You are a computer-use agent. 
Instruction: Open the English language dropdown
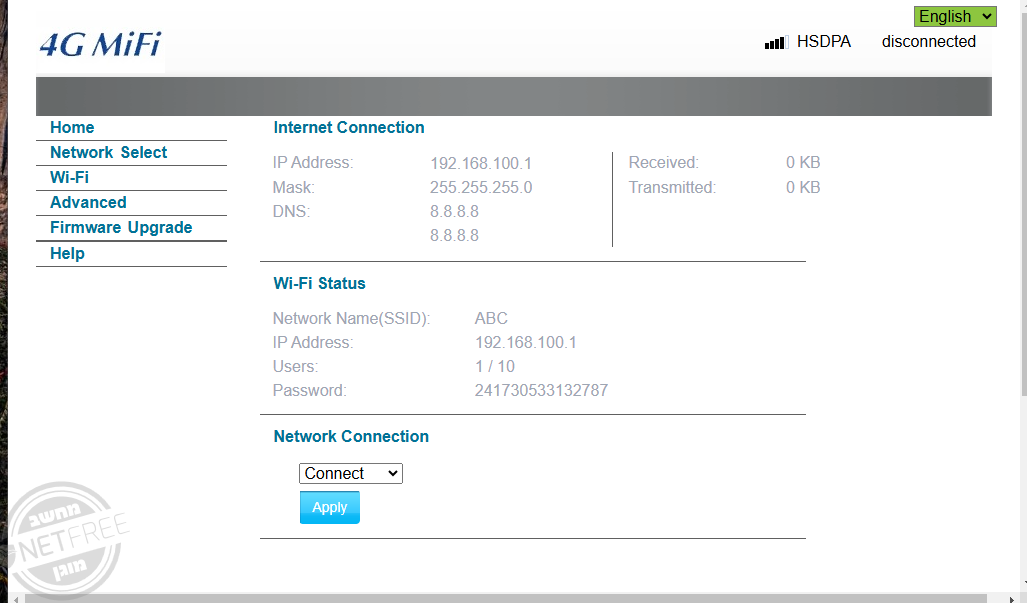(x=955, y=16)
